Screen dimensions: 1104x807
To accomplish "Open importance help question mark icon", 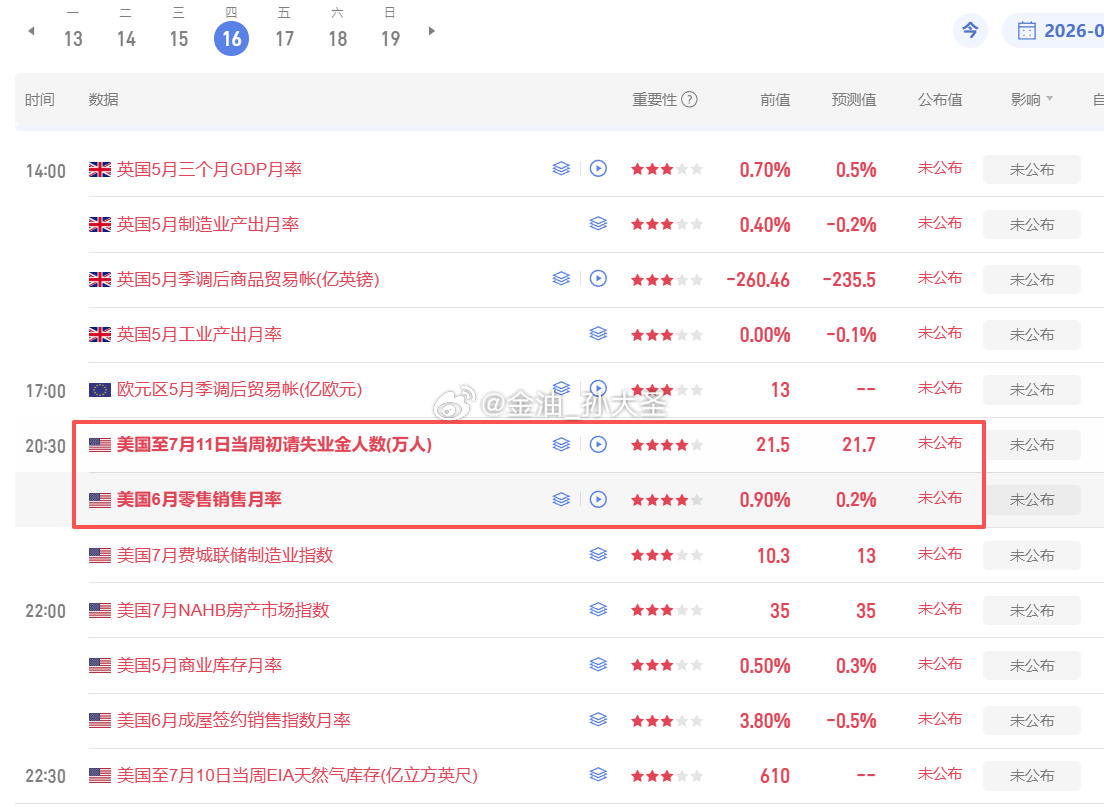I will pyautogui.click(x=690, y=99).
